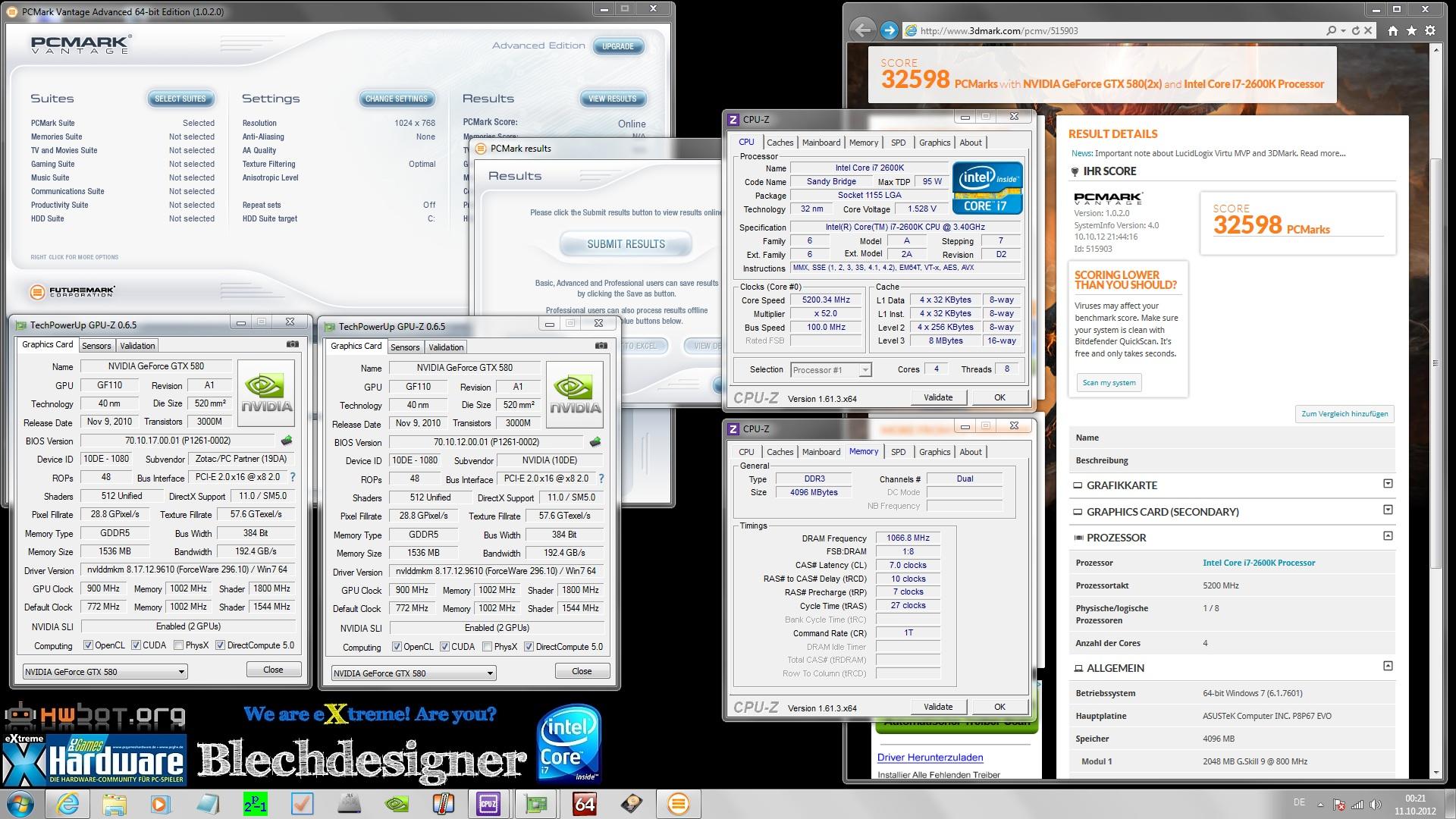Viewport: 1456px width, 819px height.
Task: Click CHANGE SETTINGS button in PCMark
Action: point(396,99)
